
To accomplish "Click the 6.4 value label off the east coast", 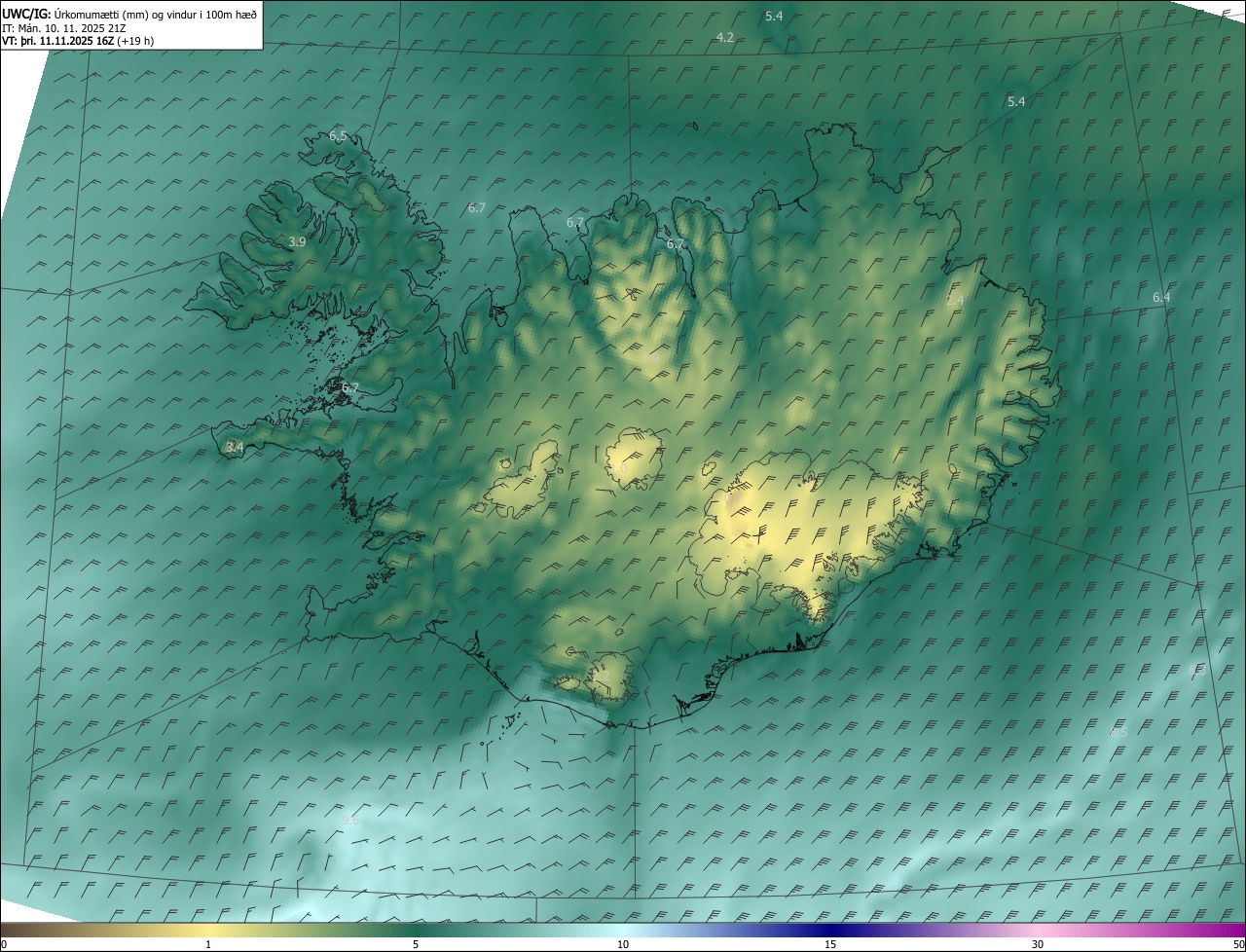I will (x=1161, y=297).
